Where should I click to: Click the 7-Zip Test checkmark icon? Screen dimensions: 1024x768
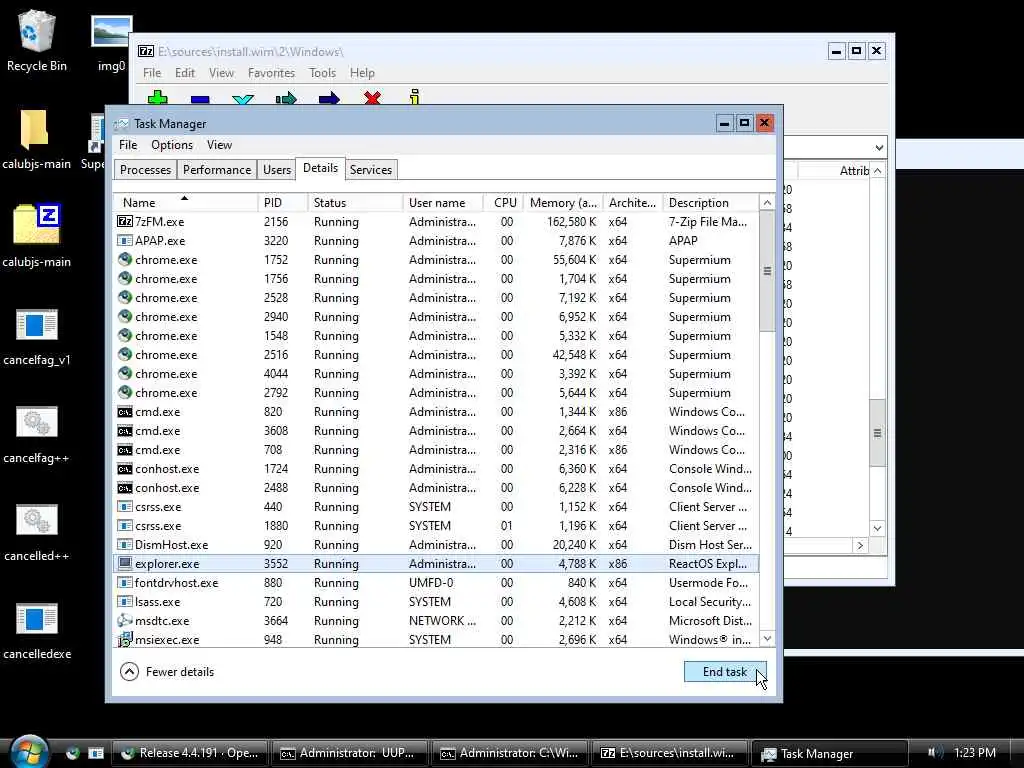[x=243, y=99]
